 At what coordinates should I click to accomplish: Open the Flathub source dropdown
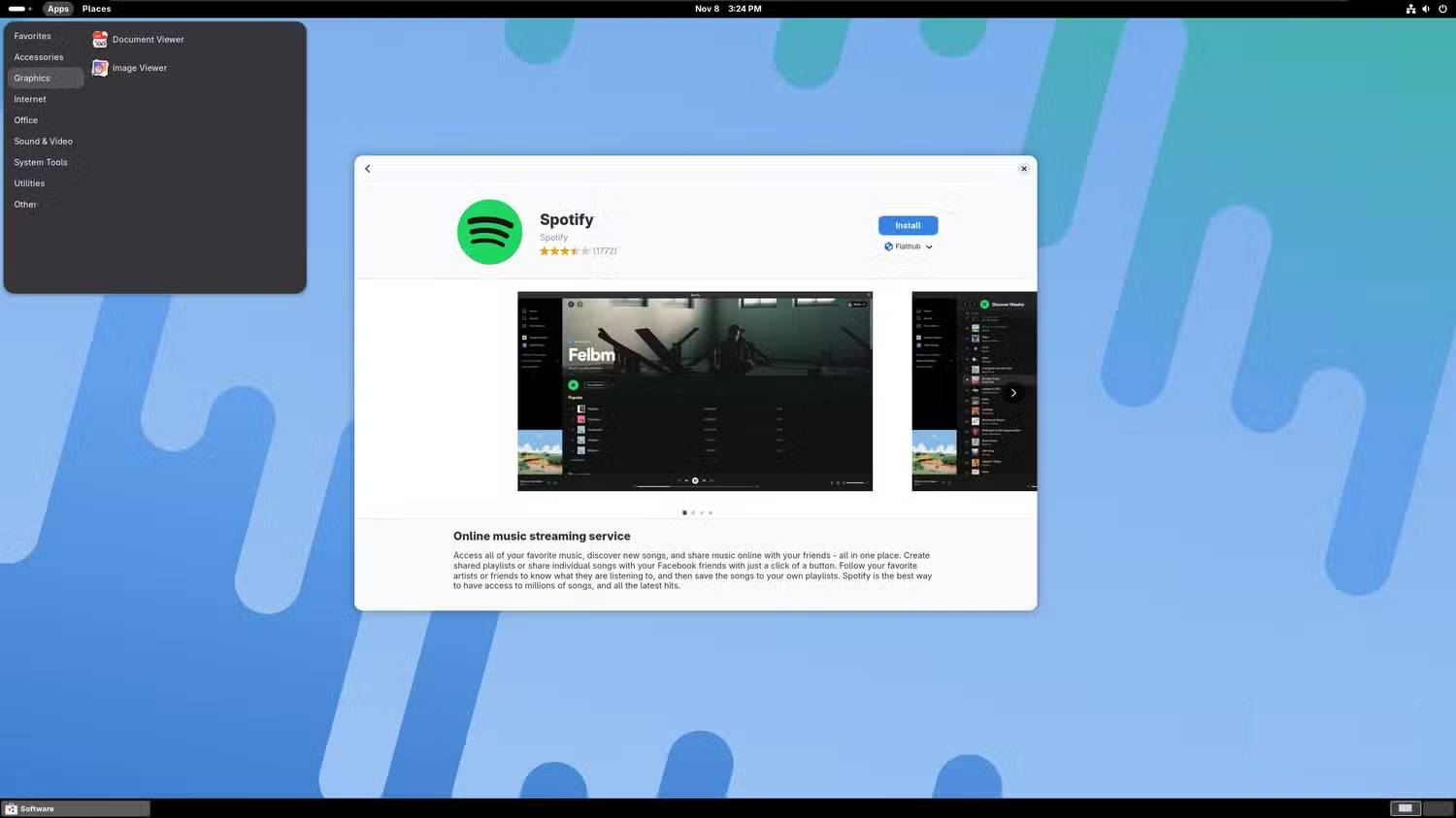(x=928, y=245)
